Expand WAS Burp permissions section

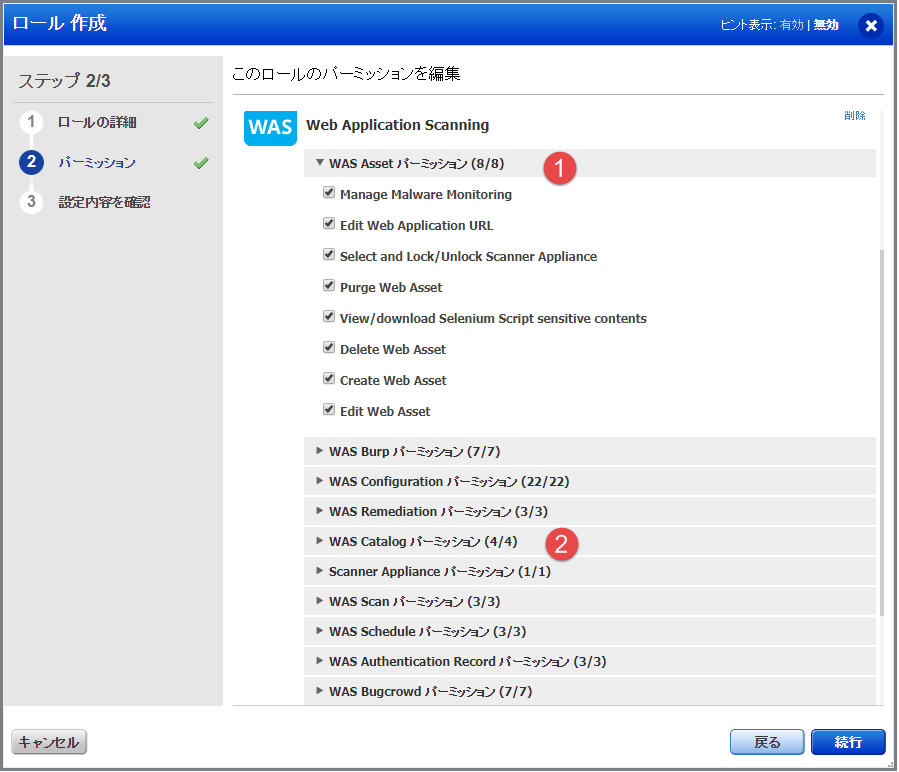coord(320,451)
